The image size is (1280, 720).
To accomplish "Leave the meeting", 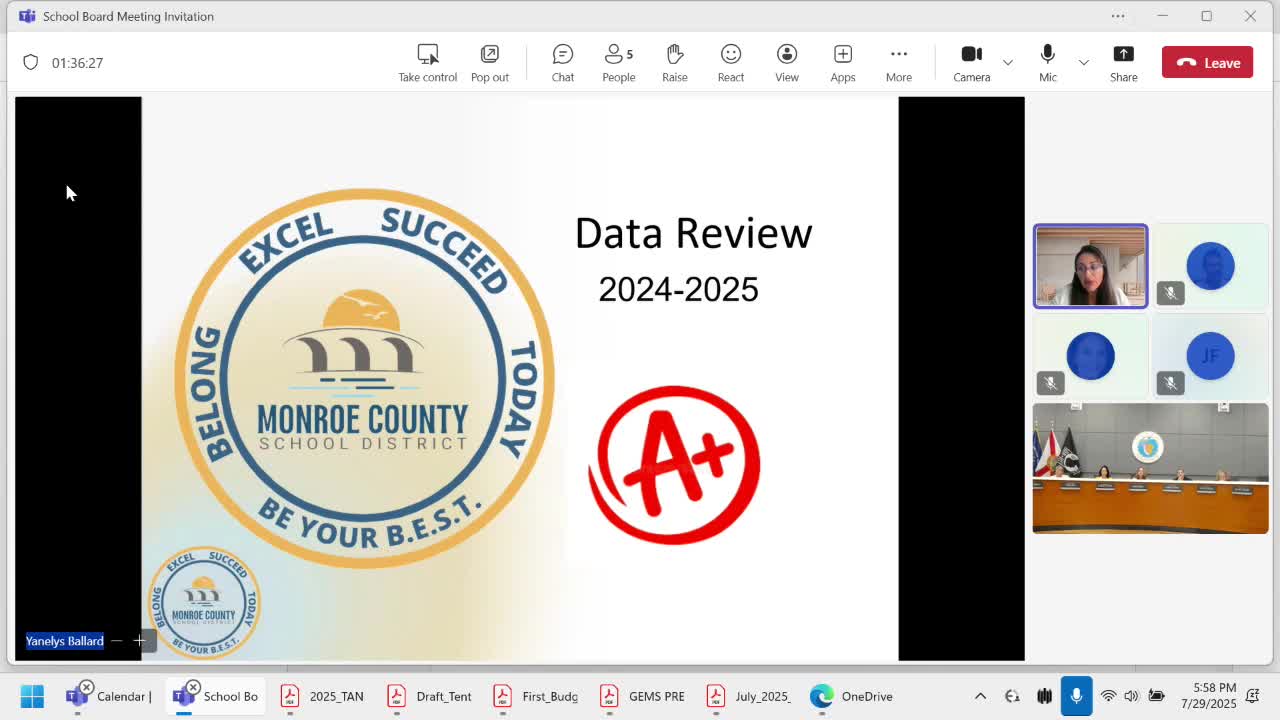I will tap(1207, 62).
